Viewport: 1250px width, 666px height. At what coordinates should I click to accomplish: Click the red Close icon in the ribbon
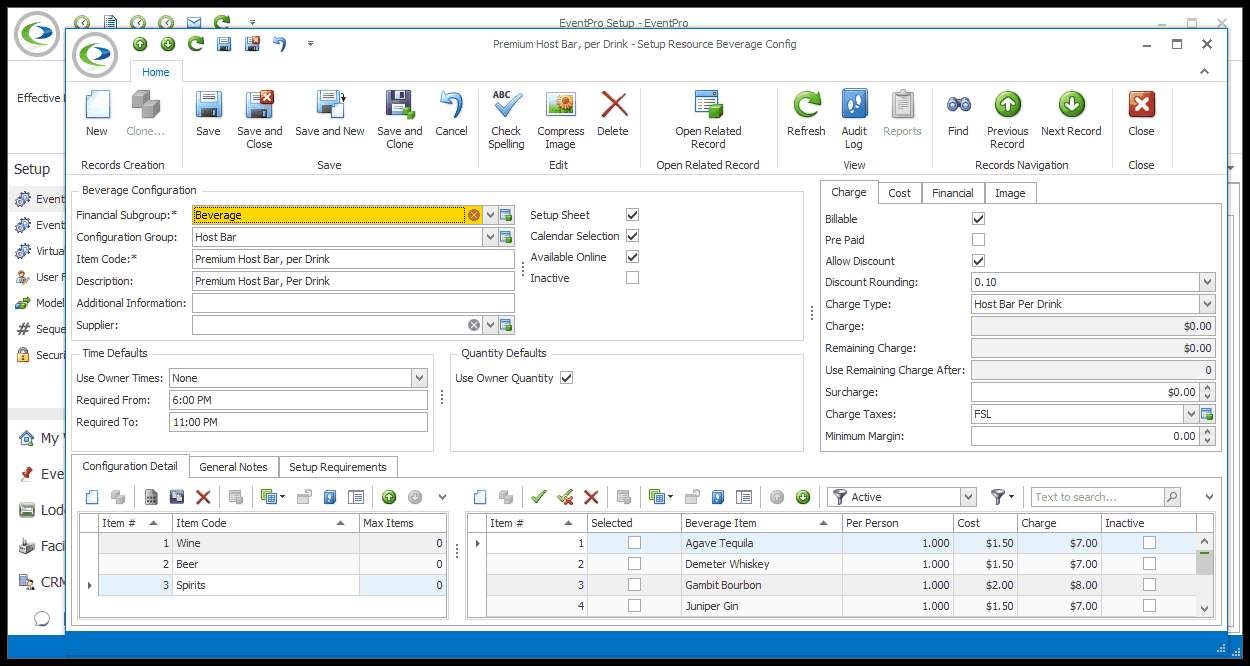(x=1141, y=105)
